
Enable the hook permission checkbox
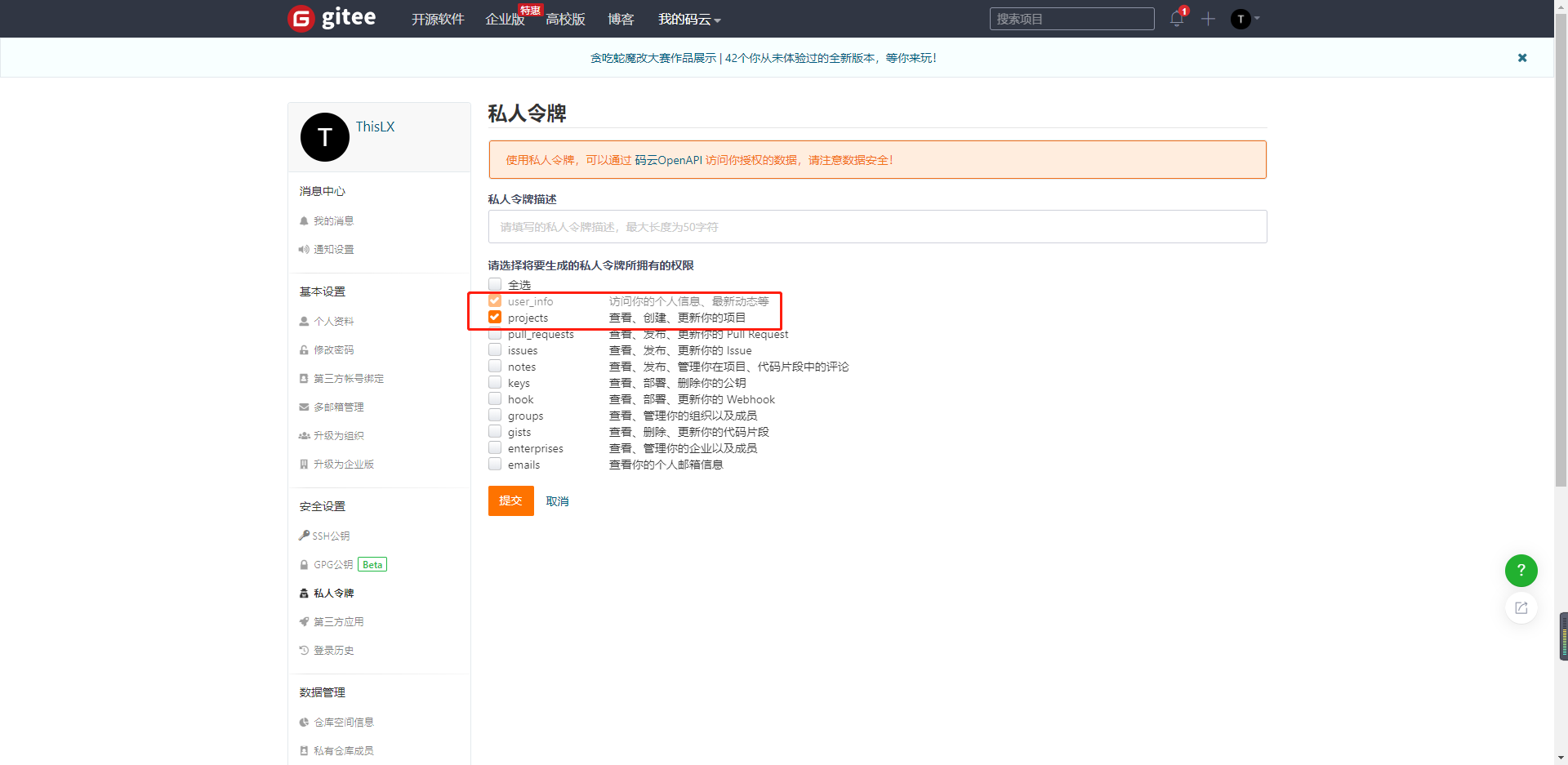[495, 398]
